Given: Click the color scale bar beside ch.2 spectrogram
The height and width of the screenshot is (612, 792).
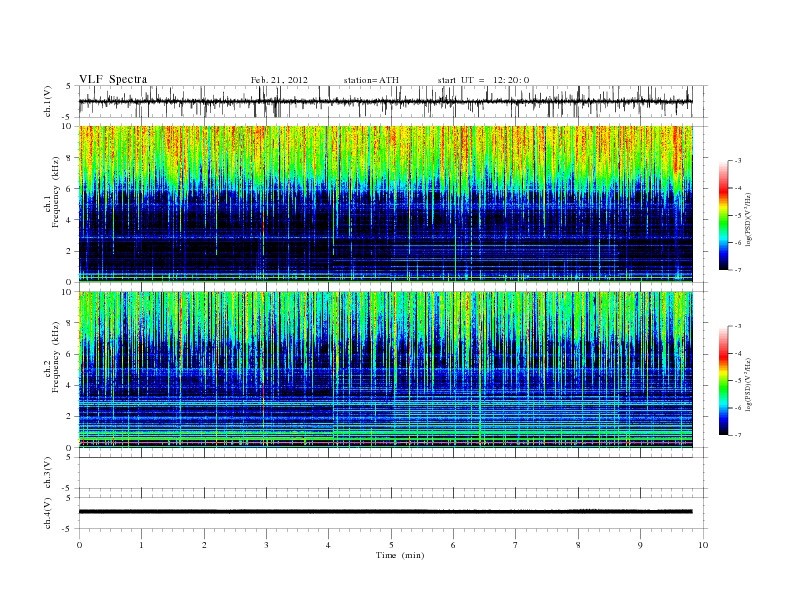Looking at the screenshot, I should coord(723,380).
